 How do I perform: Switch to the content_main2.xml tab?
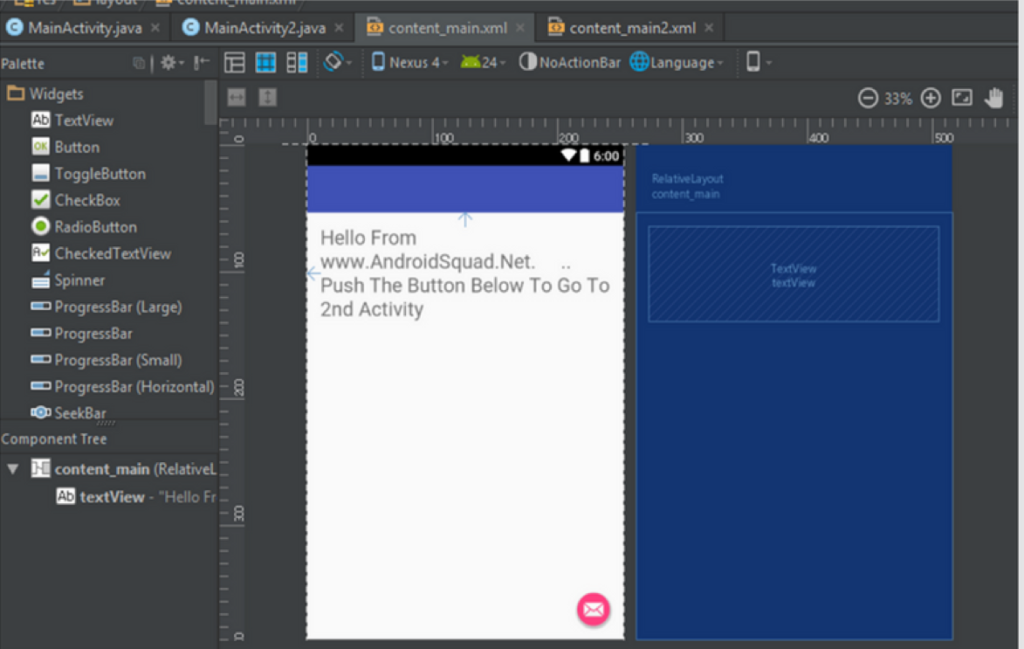click(632, 28)
